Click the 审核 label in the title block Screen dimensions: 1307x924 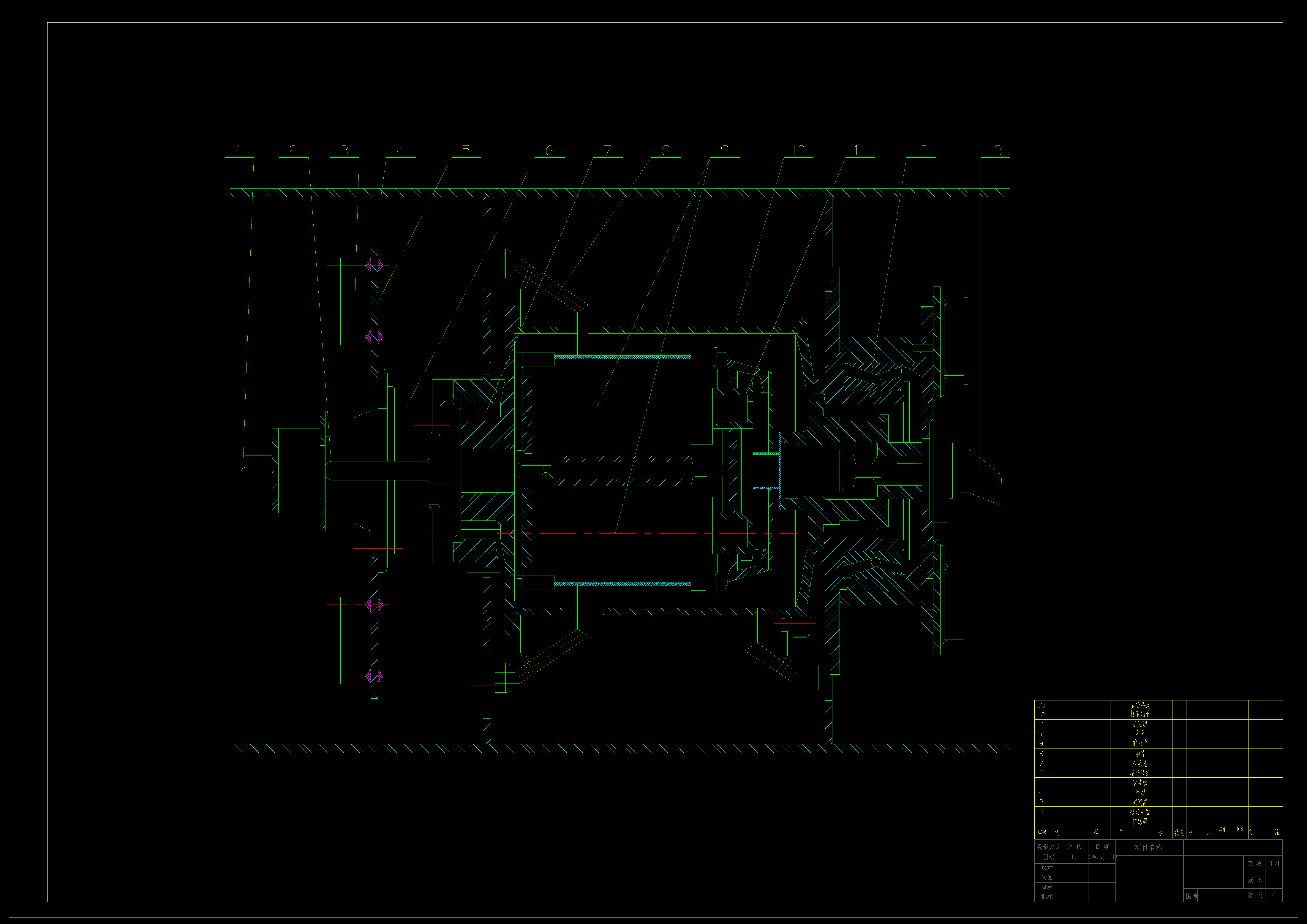1047,887
